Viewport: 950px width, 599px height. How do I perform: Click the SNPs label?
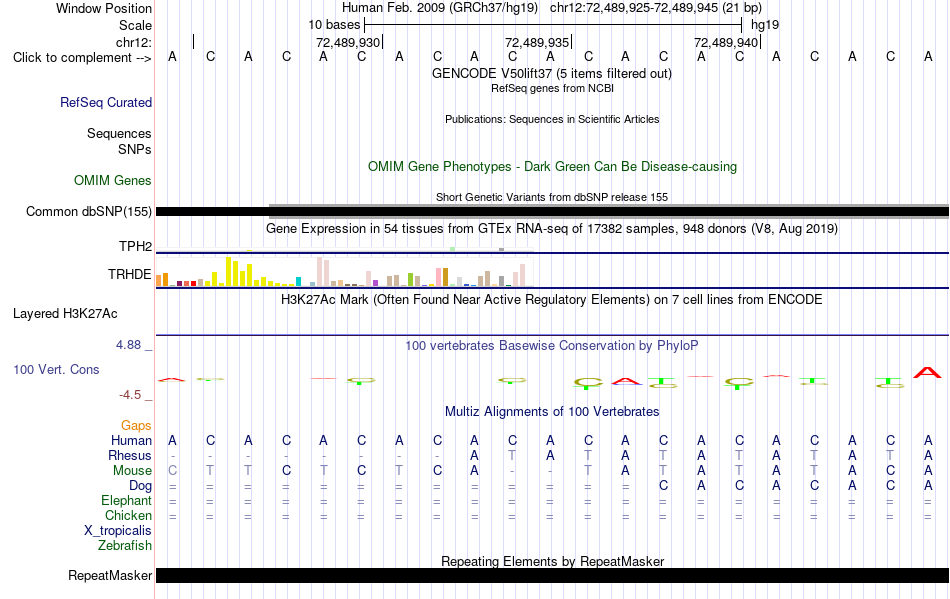click(x=135, y=149)
